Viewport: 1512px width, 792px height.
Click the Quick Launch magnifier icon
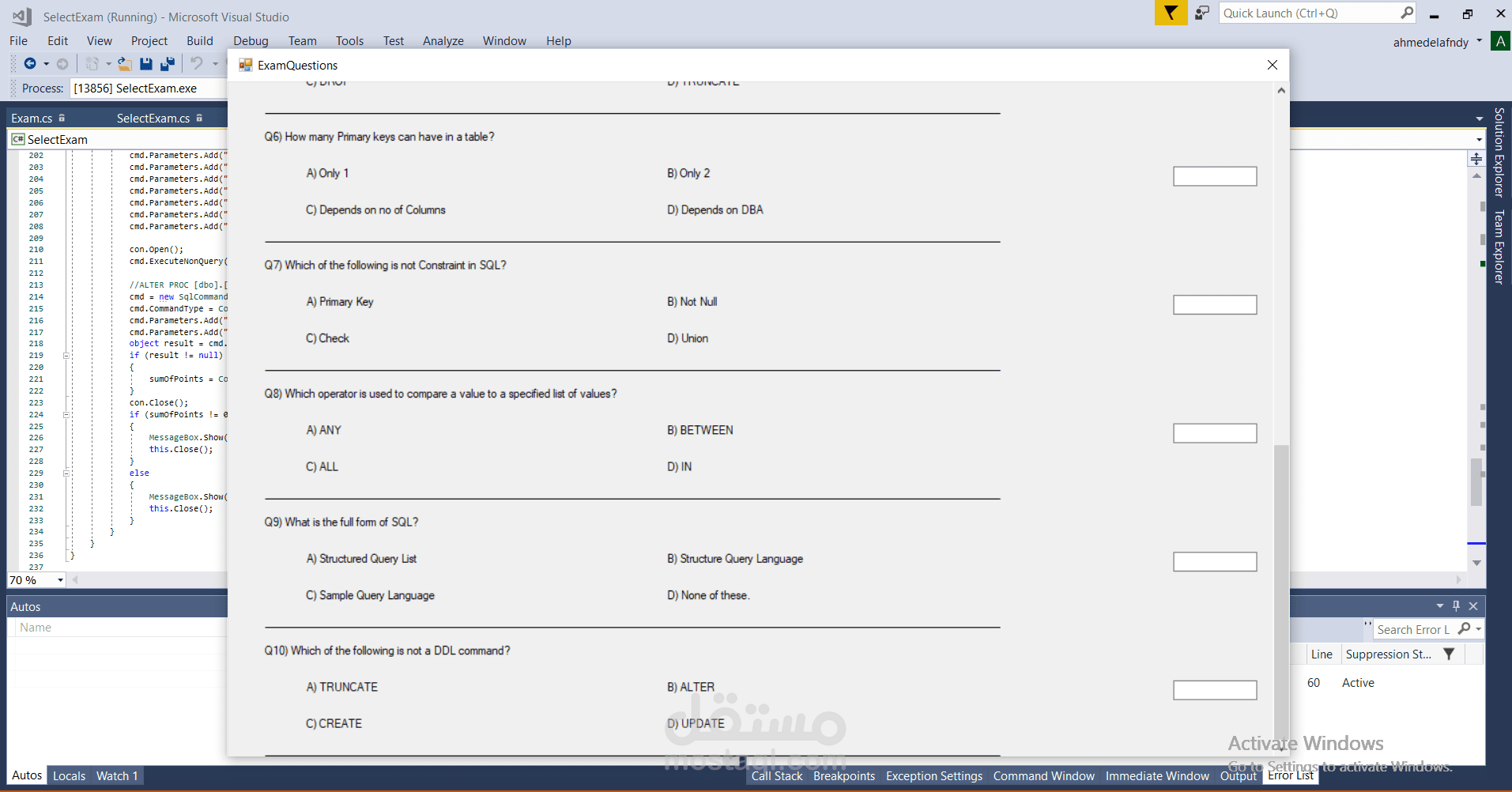pyautogui.click(x=1407, y=13)
